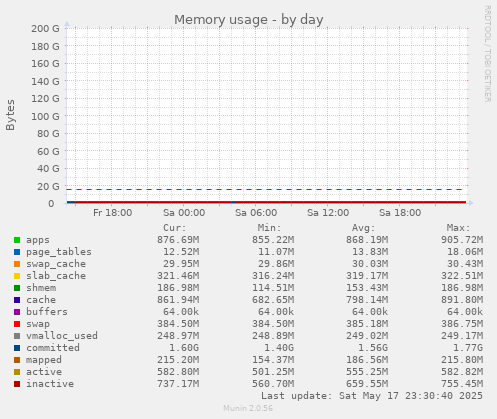Screen dimensions: 497x419
Task: Click the 200 G y-axis tick label
Action: [45, 29]
